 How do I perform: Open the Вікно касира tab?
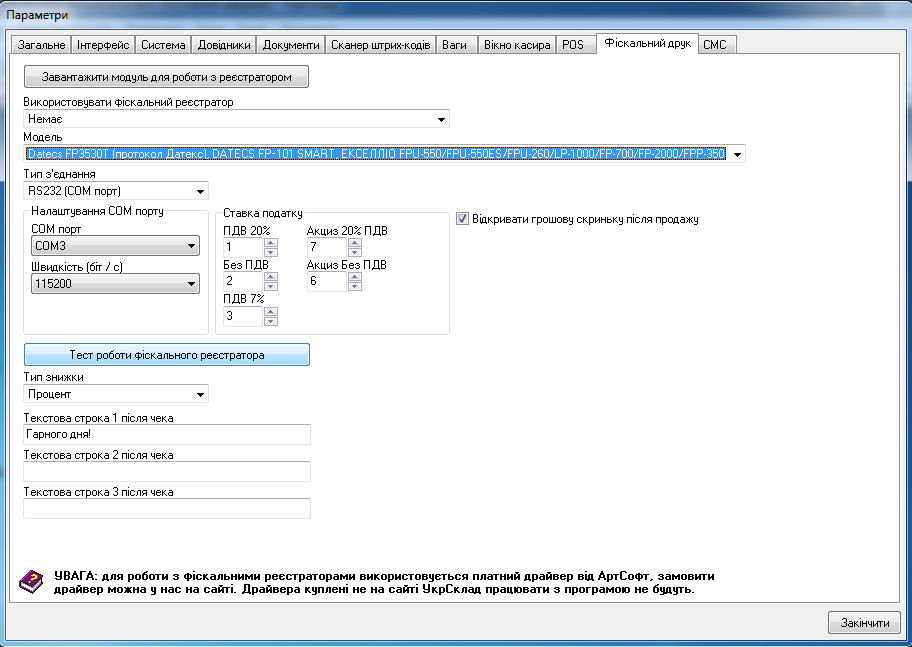coord(517,45)
